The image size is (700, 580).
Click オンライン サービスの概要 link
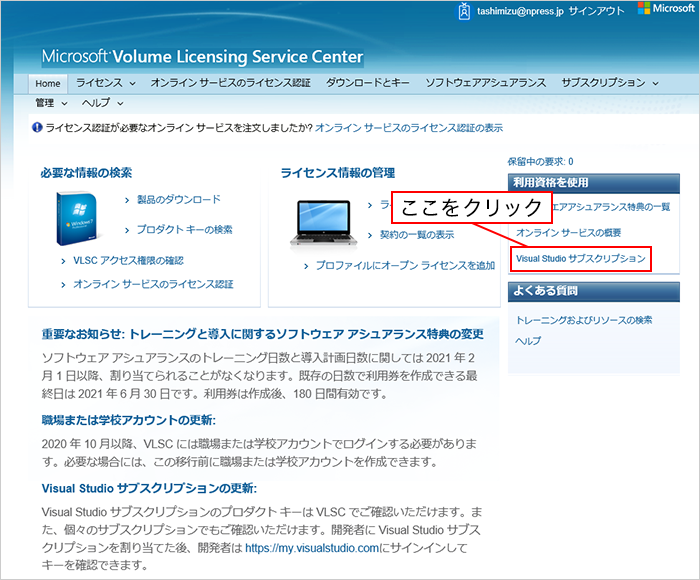(x=569, y=233)
